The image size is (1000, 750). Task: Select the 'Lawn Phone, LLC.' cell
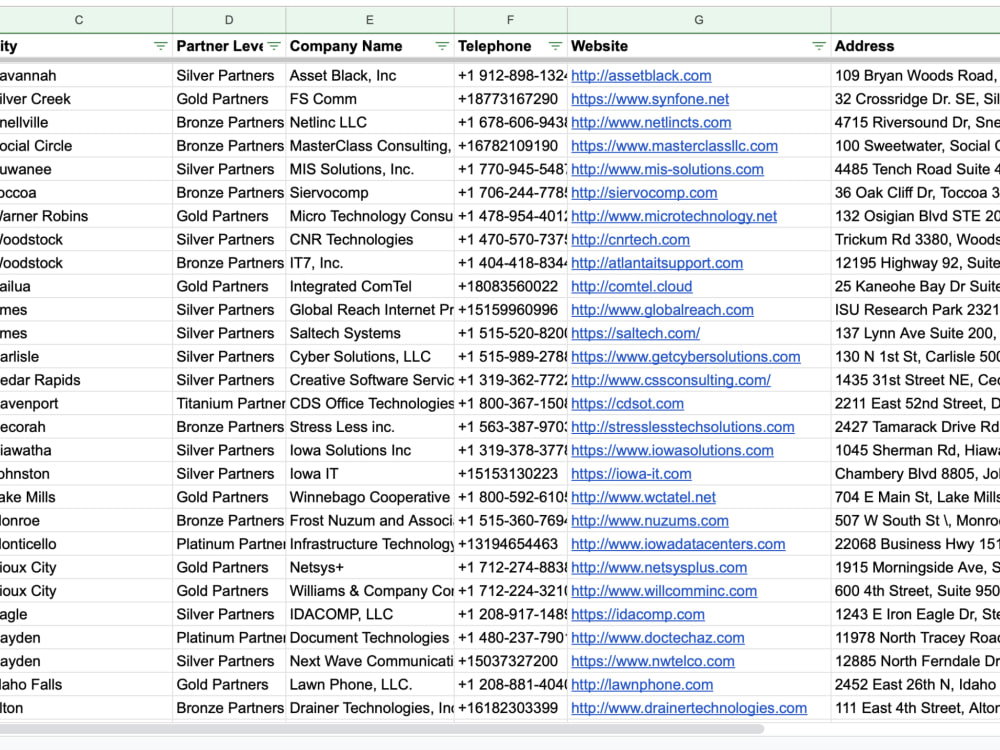[x=370, y=685]
